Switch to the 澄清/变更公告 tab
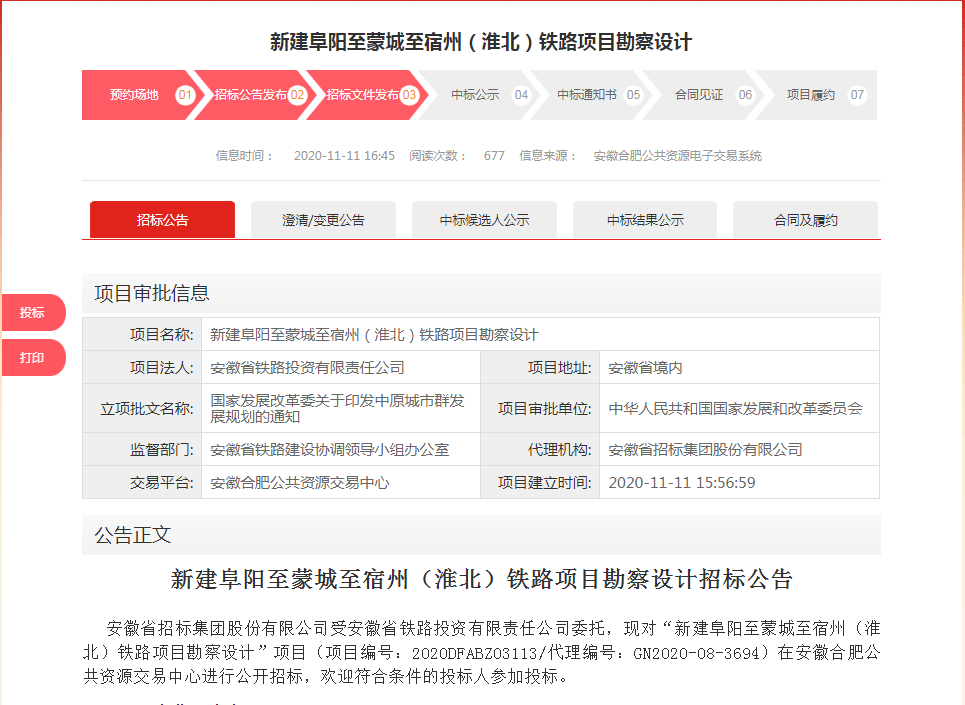965x705 pixels. pyautogui.click(x=323, y=220)
